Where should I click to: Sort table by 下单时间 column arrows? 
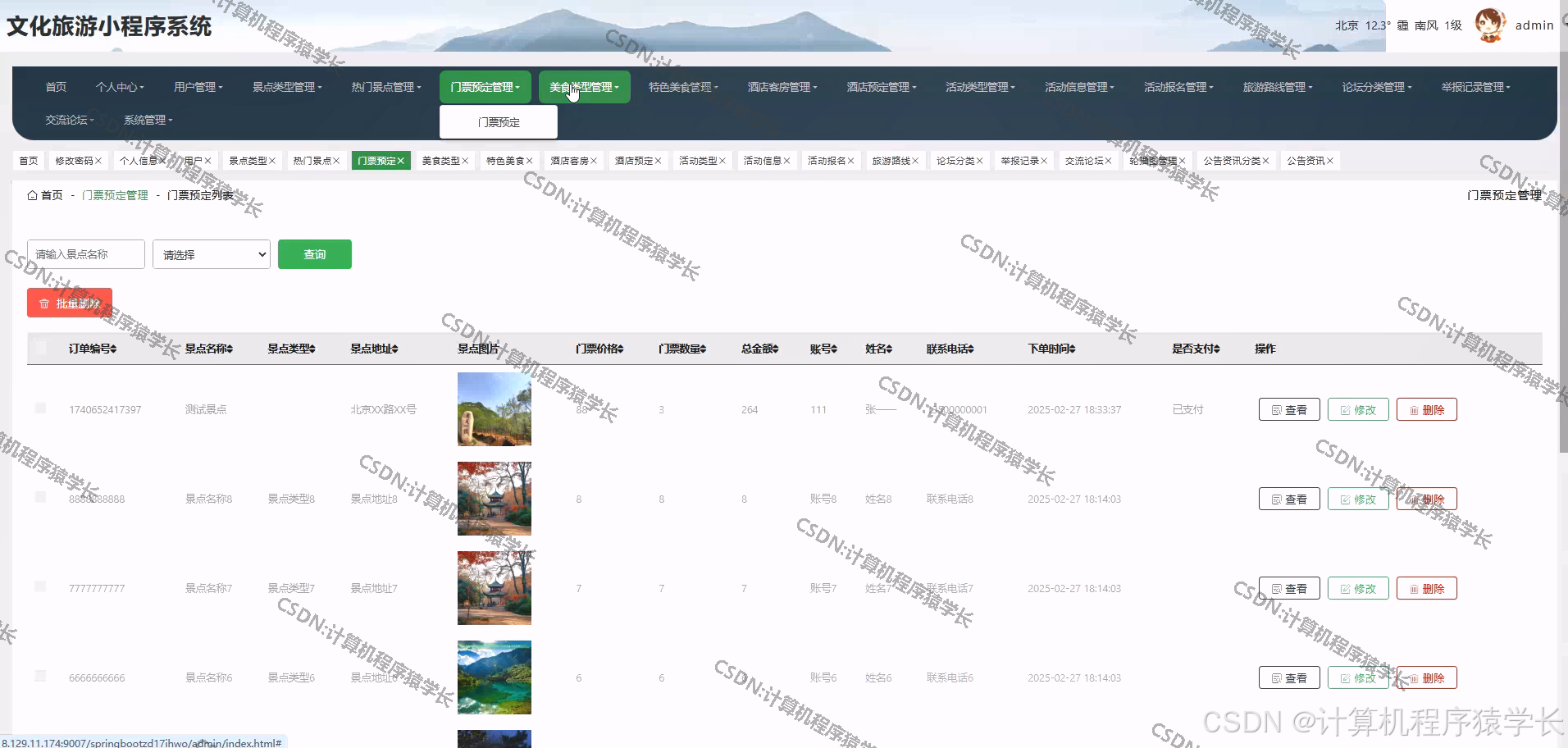pyautogui.click(x=1073, y=349)
